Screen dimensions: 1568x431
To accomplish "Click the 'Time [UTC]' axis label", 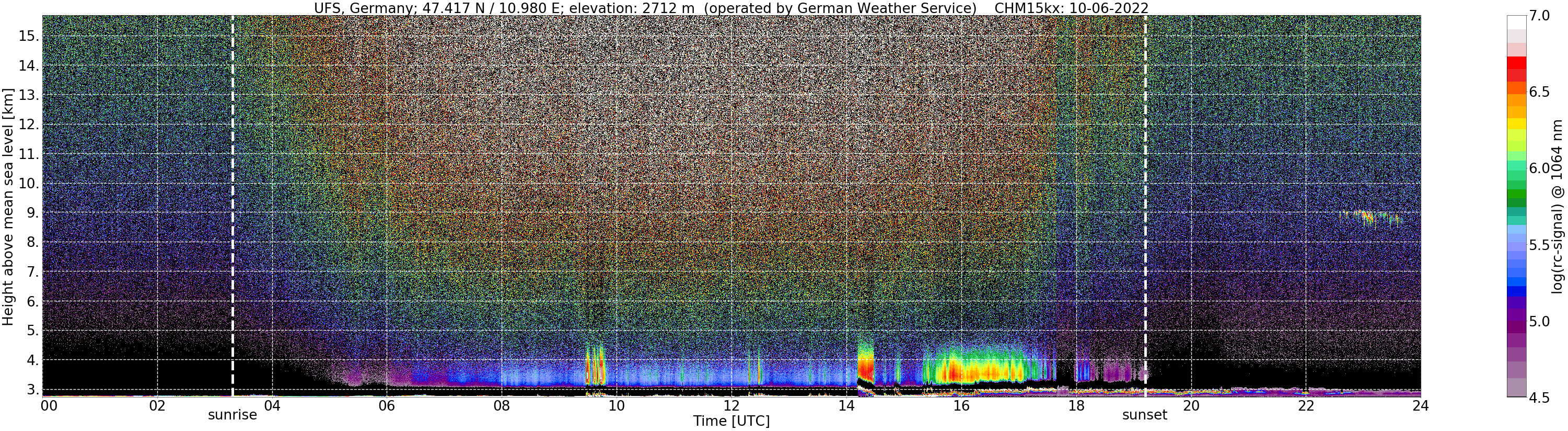I will 731,421.
